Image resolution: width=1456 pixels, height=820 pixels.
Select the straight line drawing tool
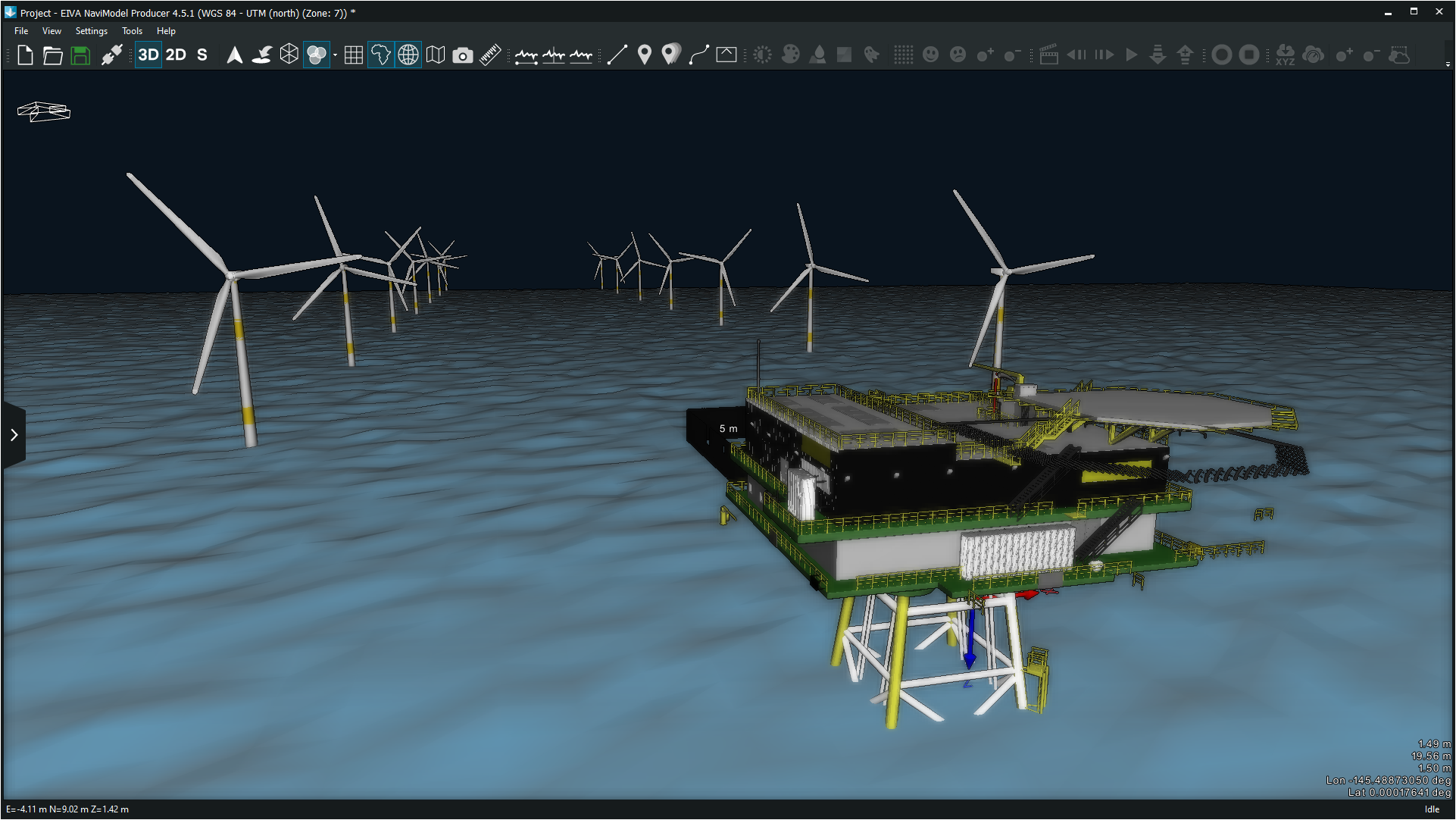[x=617, y=55]
